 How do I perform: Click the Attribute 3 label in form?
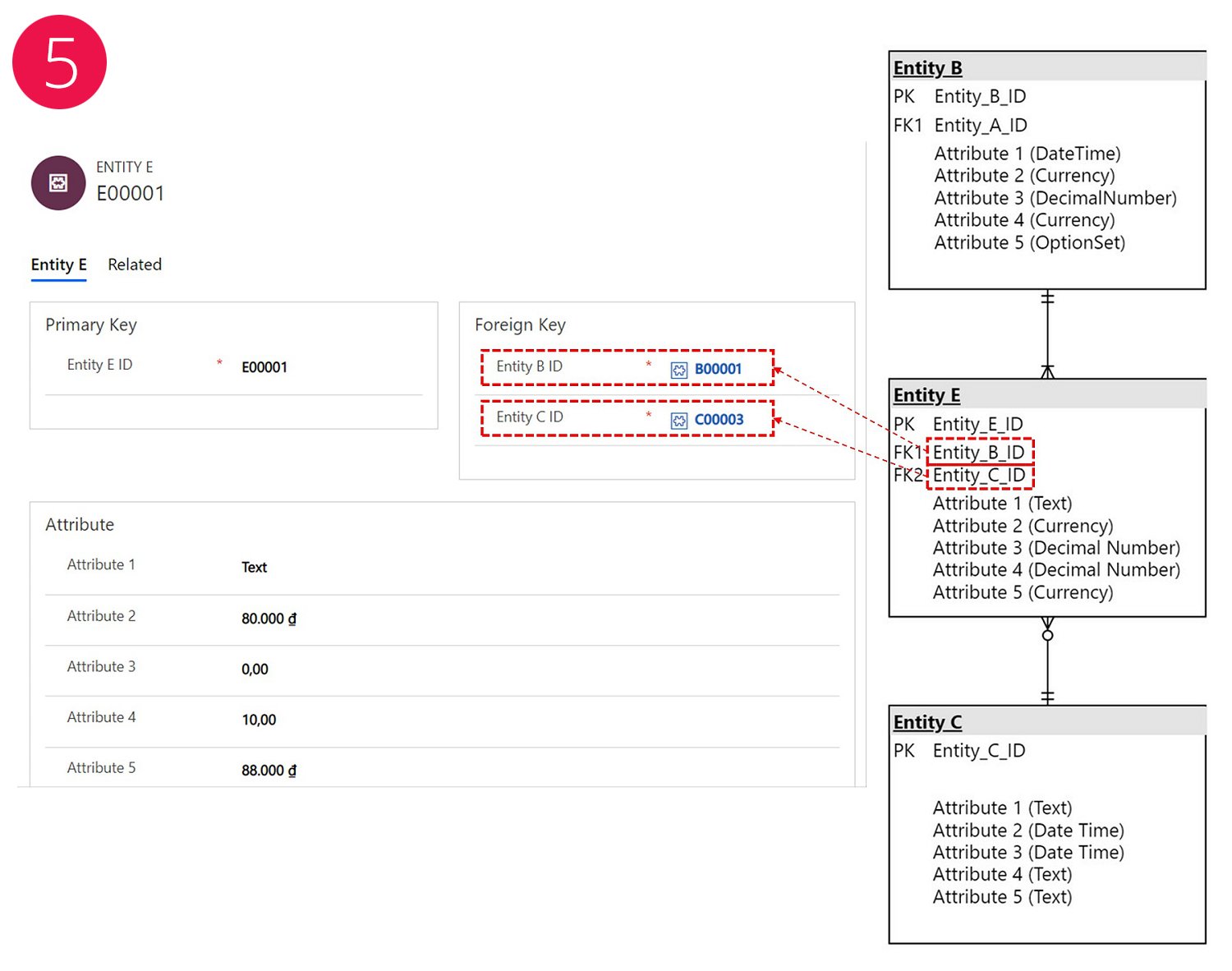101,667
